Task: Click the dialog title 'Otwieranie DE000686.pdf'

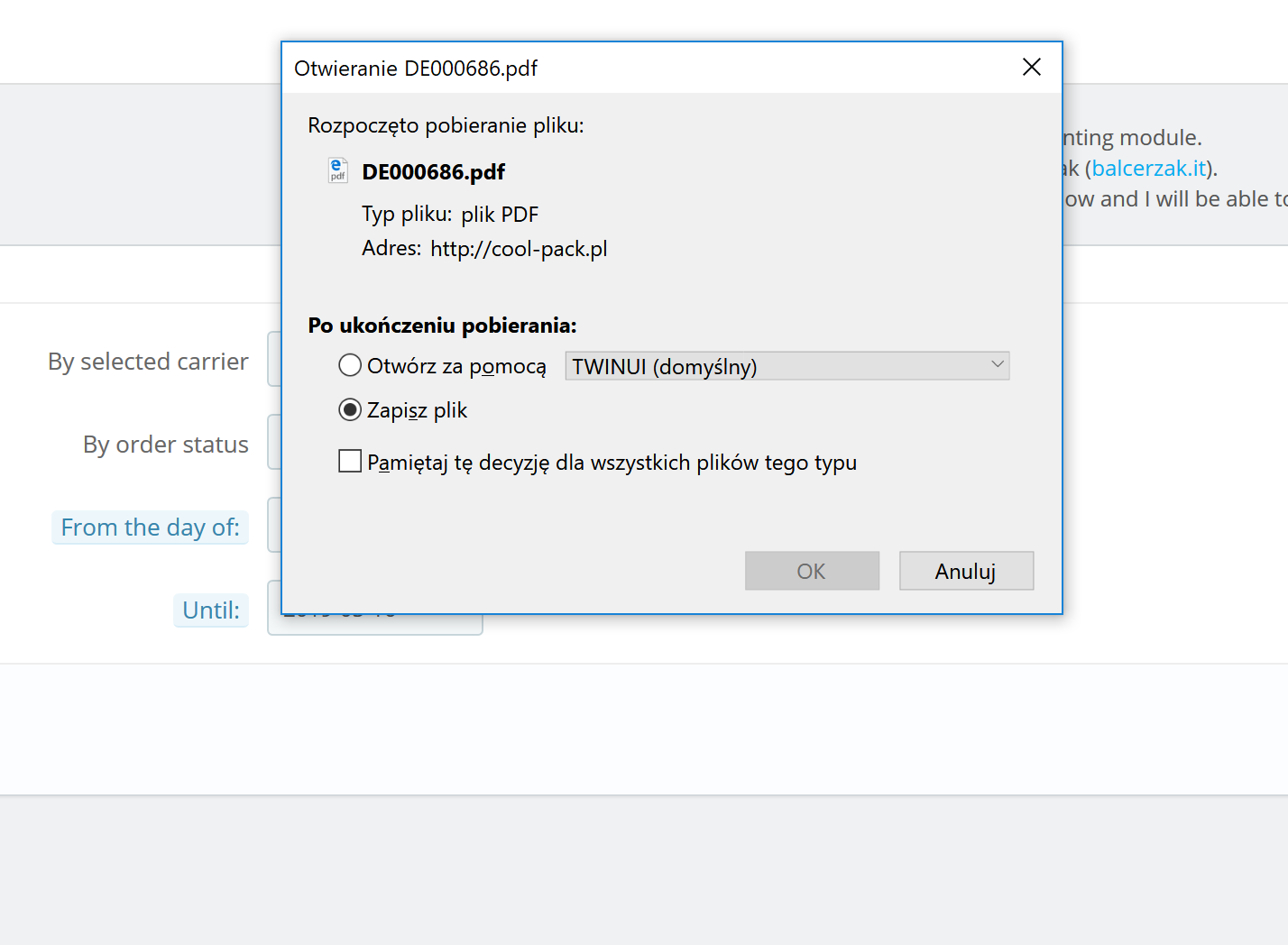Action: (x=416, y=69)
